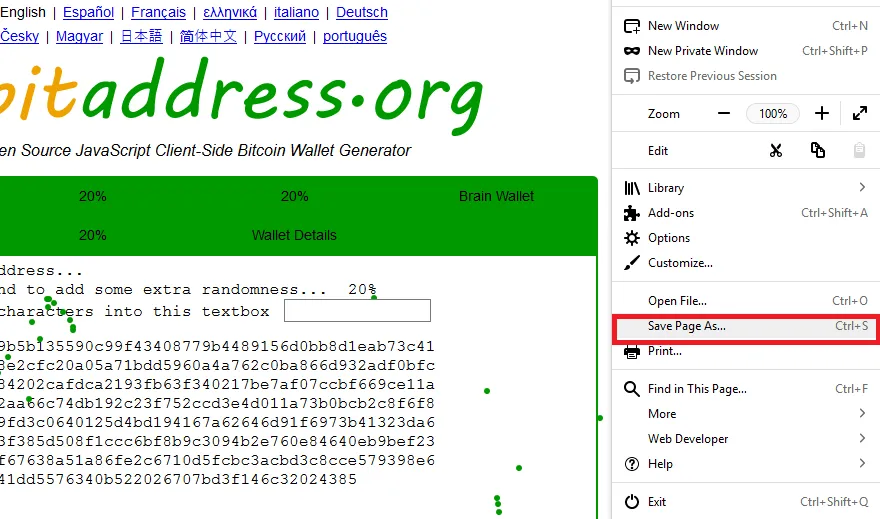Click the Add-ons puzzle piece icon
The width and height of the screenshot is (880, 519).
tap(632, 213)
